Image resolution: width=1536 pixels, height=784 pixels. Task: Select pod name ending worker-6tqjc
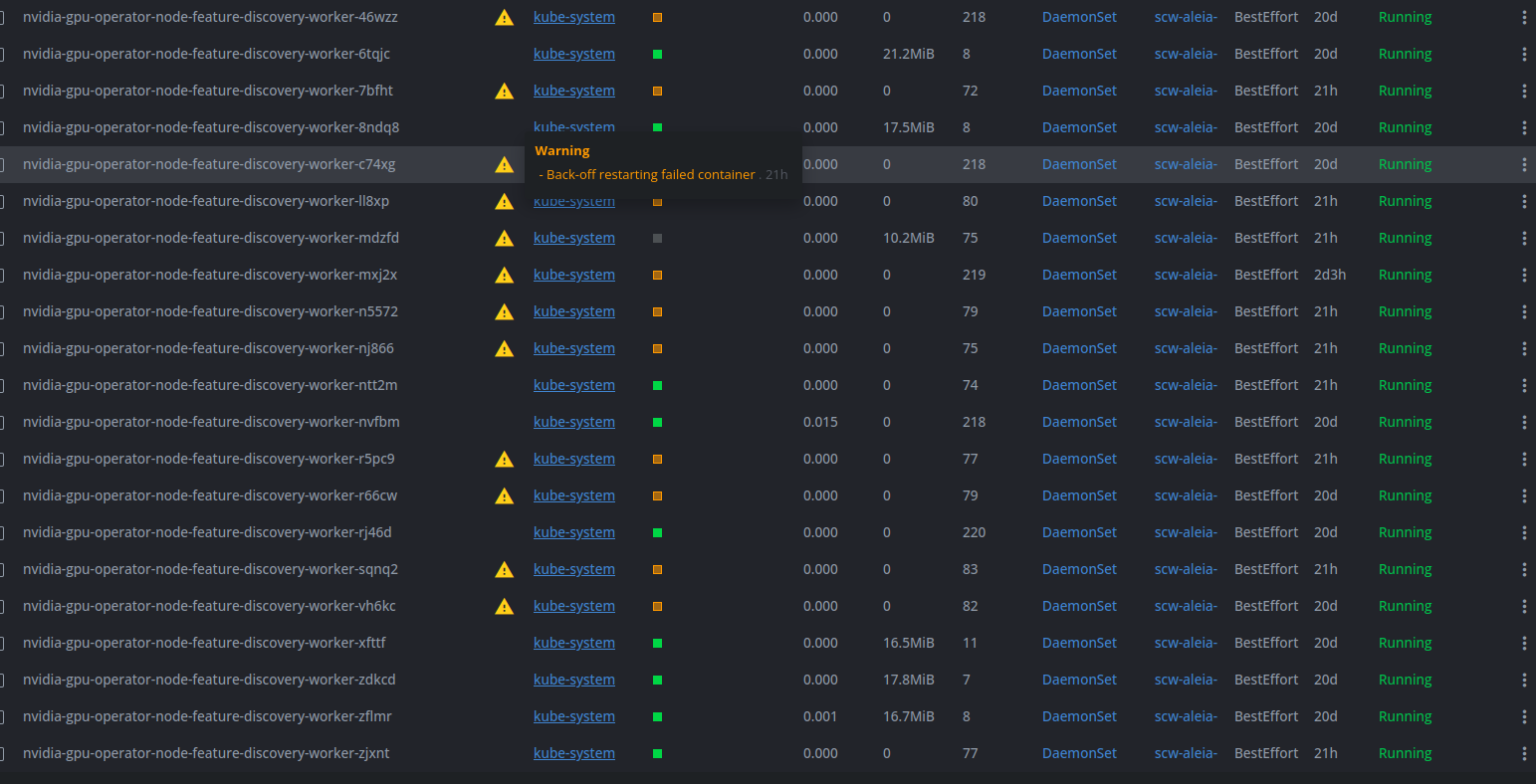(x=206, y=54)
